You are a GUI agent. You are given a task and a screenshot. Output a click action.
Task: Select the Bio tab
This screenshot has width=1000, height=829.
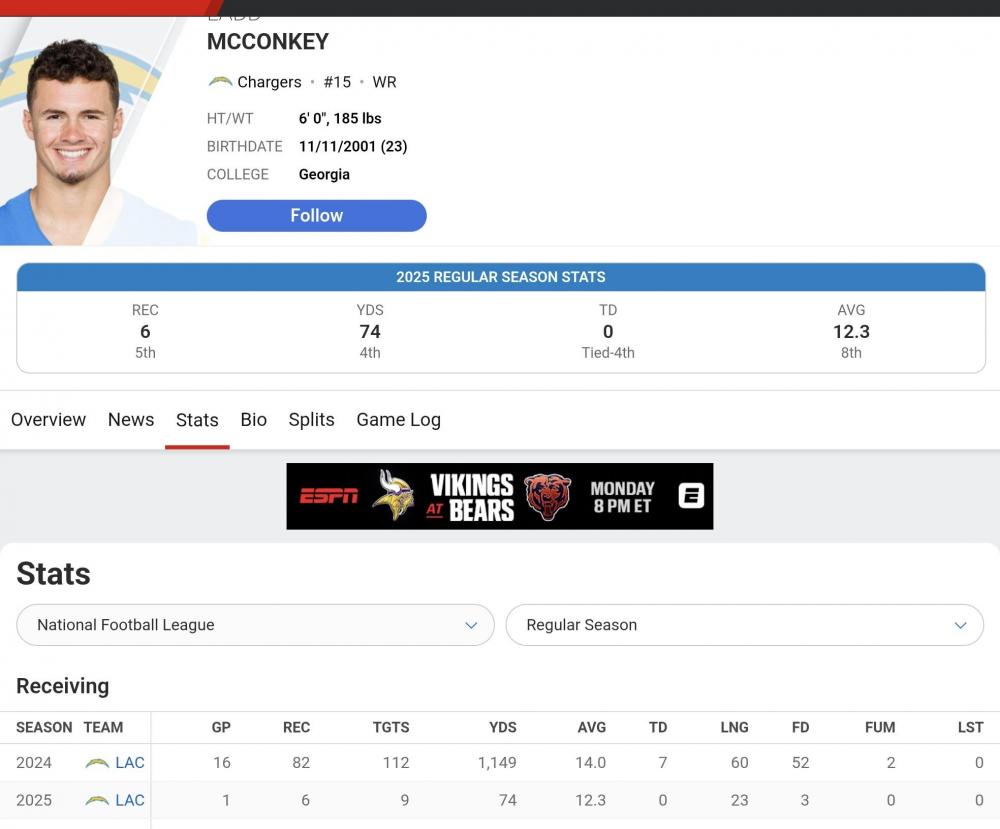tap(254, 420)
